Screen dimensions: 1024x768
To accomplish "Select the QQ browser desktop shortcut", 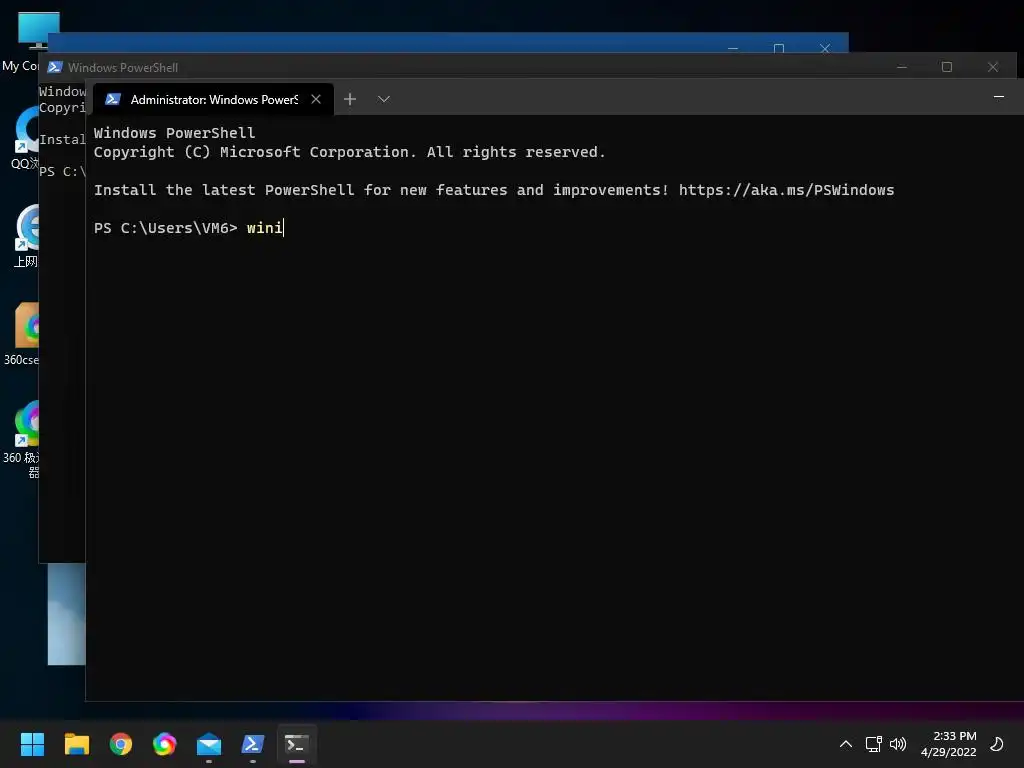I will pos(25,137).
